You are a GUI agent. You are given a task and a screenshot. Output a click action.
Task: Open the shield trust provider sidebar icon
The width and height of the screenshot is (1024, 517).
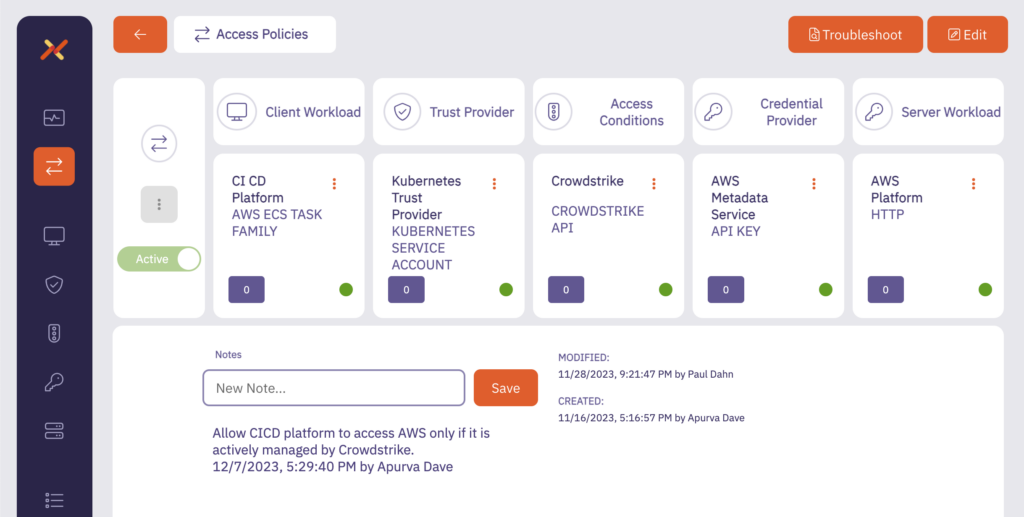[x=54, y=285]
